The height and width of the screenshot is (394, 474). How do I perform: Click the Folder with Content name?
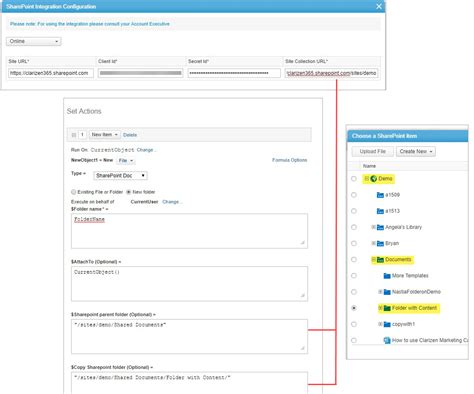(x=414, y=308)
